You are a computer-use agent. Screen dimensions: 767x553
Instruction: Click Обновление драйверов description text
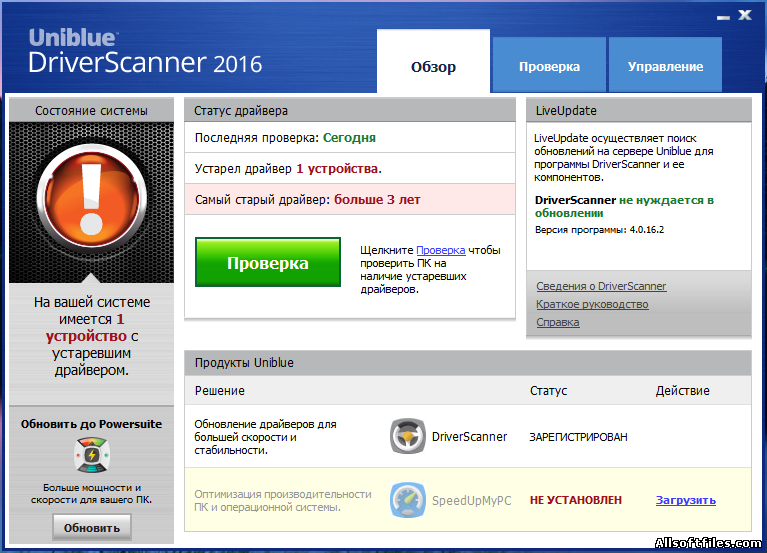pyautogui.click(x=265, y=437)
